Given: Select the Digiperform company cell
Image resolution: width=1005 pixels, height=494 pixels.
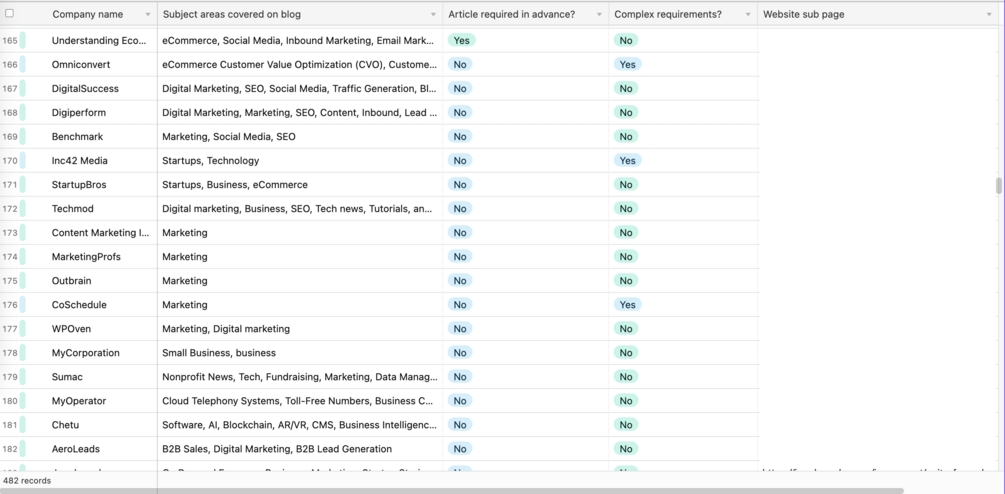Looking at the screenshot, I should coord(91,112).
